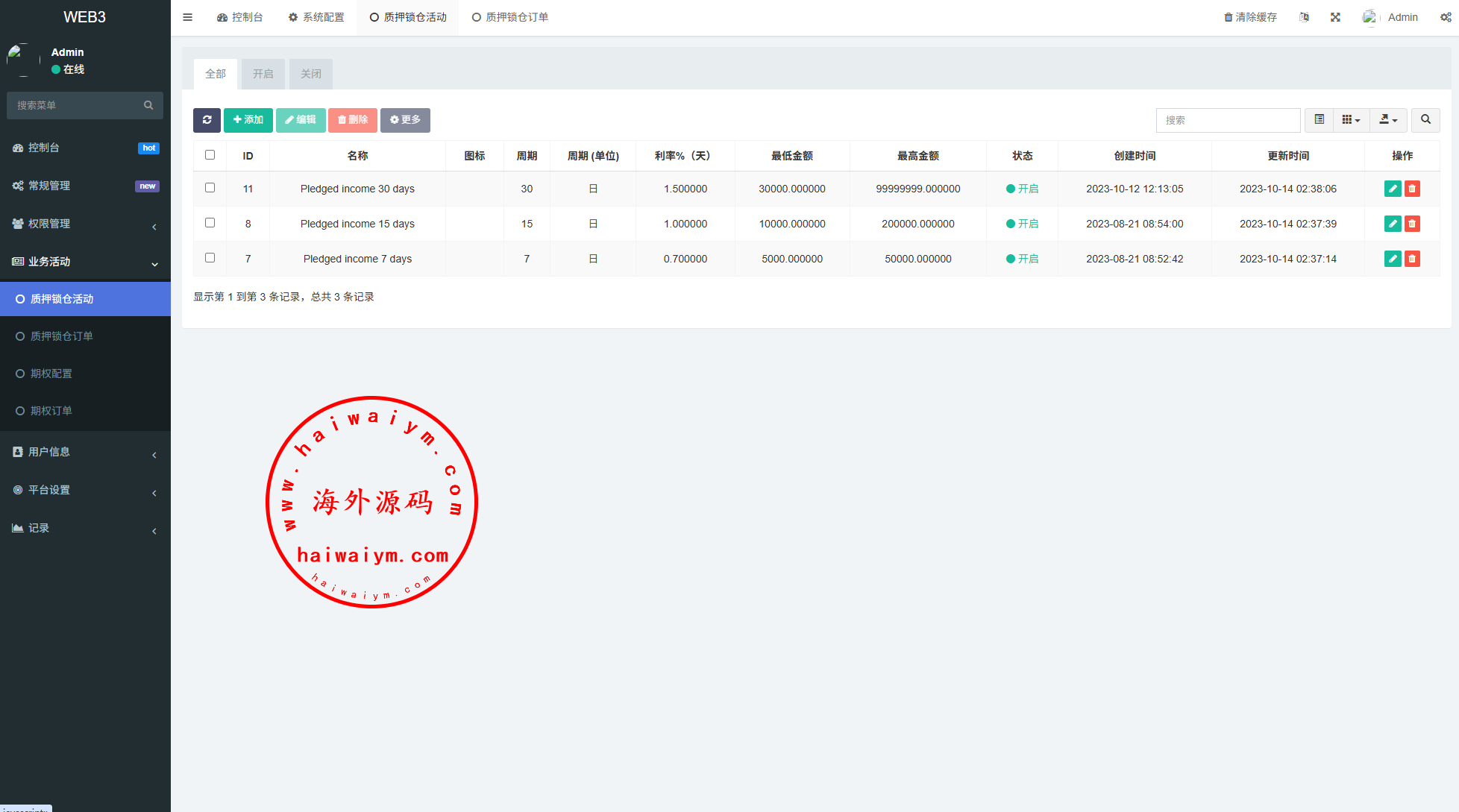Image resolution: width=1459 pixels, height=812 pixels.
Task: Toggle the table card view icon
Action: (x=1319, y=120)
